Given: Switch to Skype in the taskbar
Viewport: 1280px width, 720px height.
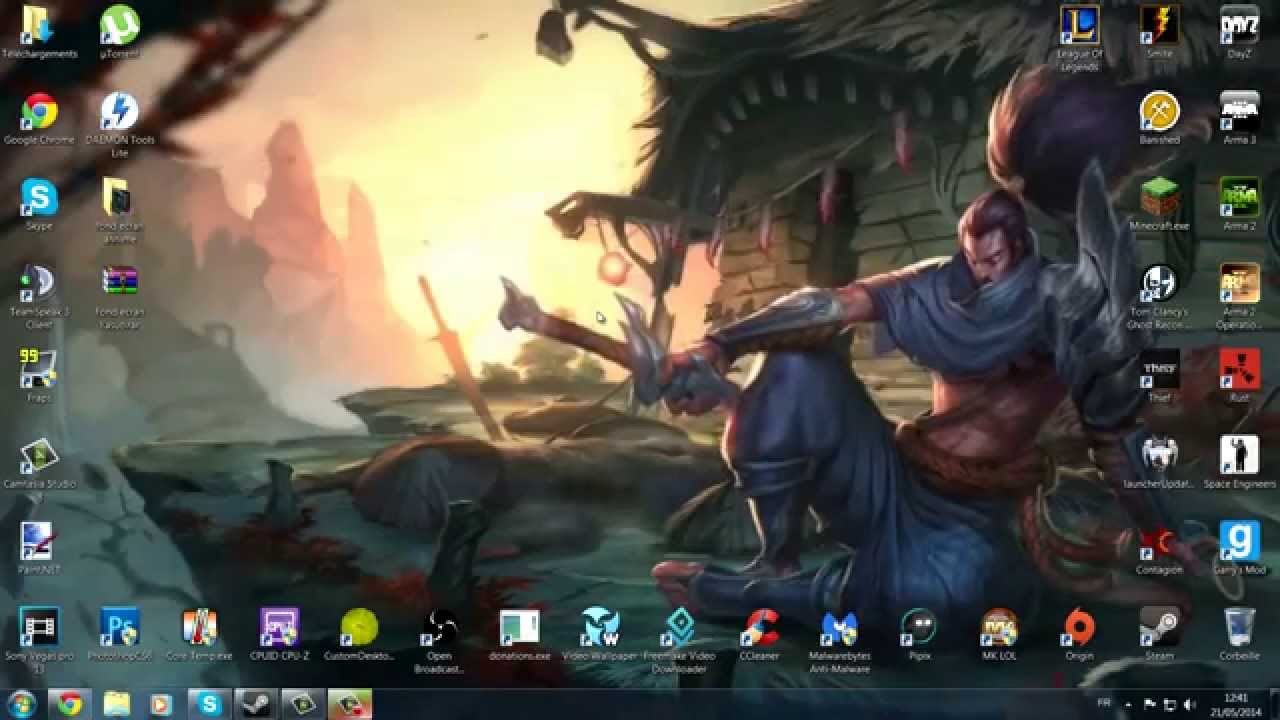Looking at the screenshot, I should pos(209,704).
